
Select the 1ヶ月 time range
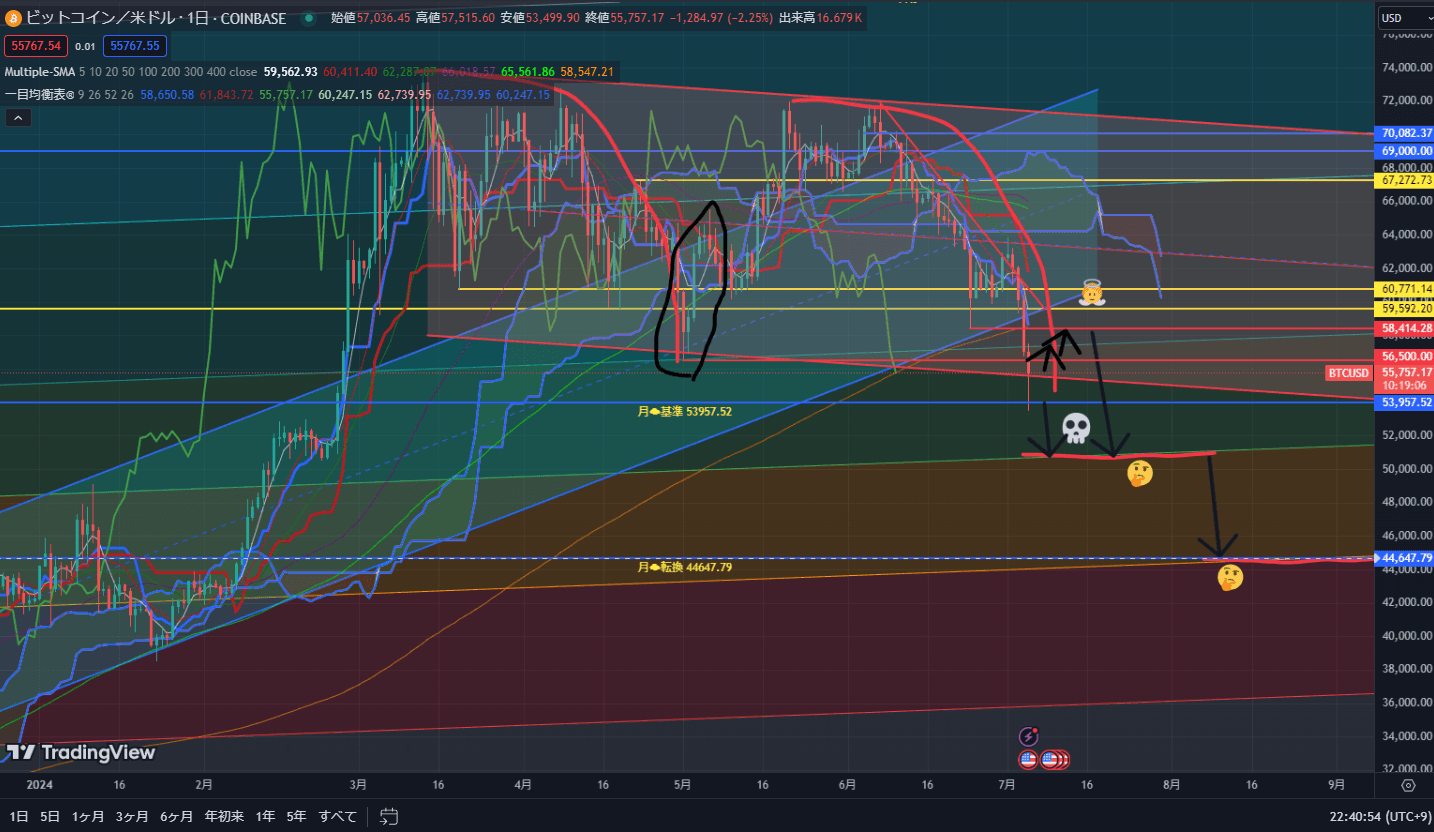87,816
